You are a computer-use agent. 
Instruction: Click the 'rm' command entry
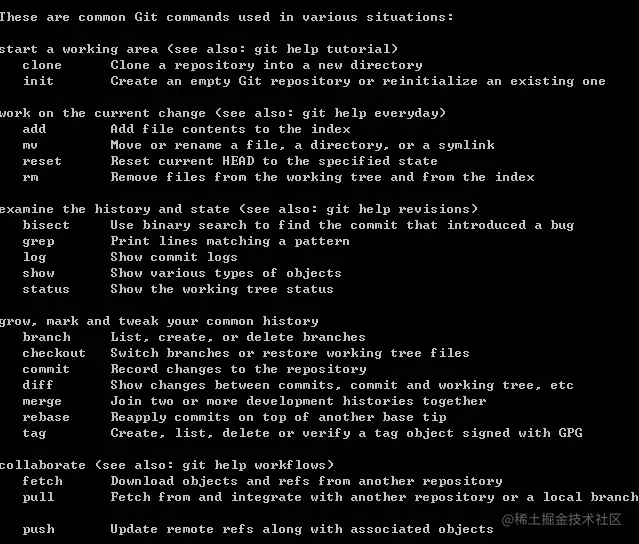pos(30,177)
